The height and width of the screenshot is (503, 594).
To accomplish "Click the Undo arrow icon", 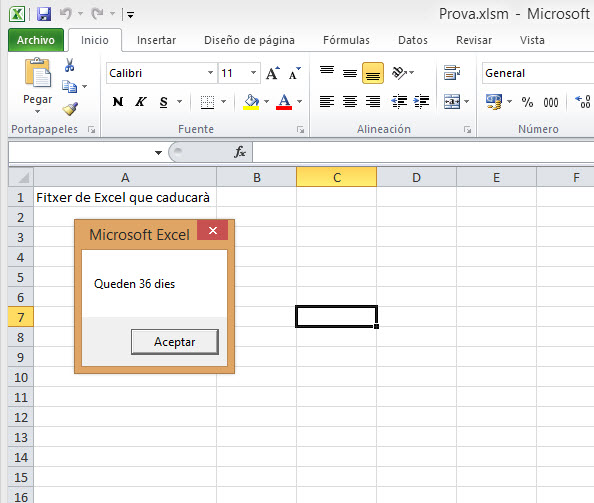I will tap(66, 14).
